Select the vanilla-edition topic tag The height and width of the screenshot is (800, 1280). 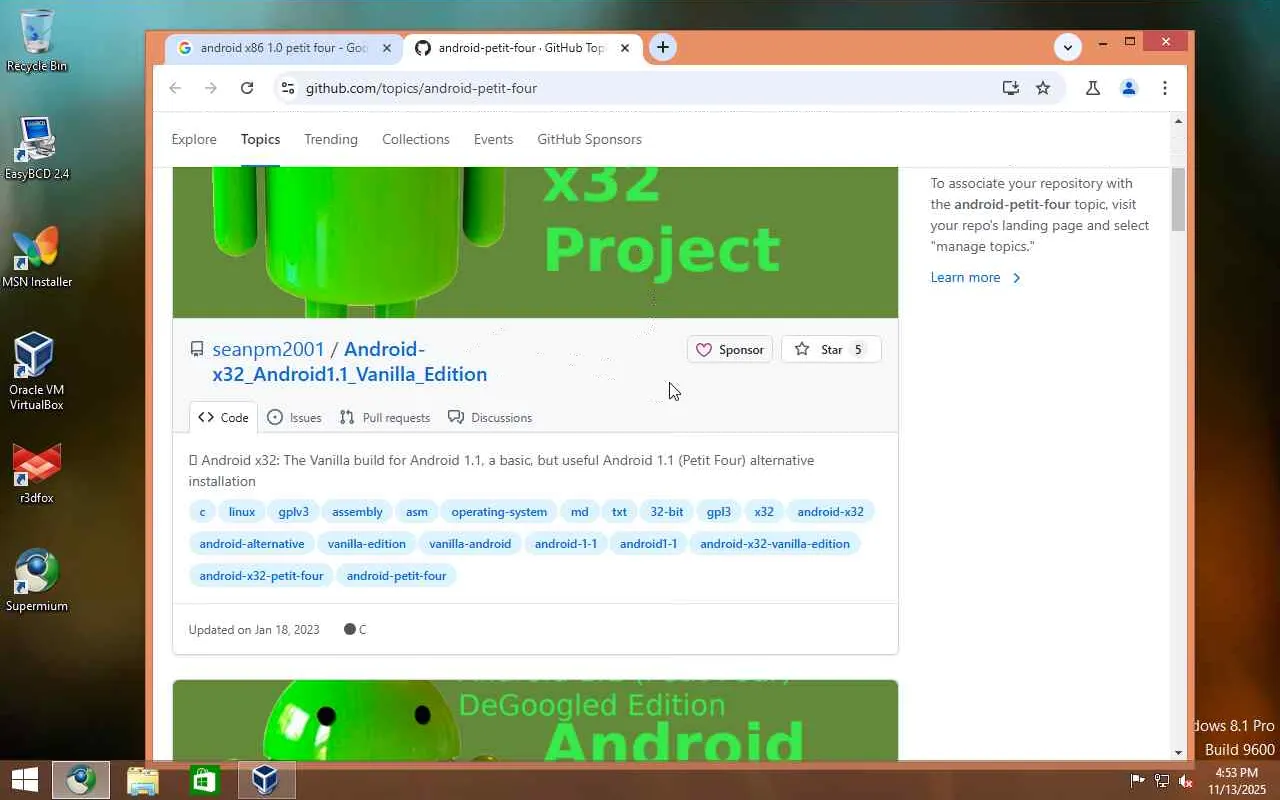click(x=367, y=544)
